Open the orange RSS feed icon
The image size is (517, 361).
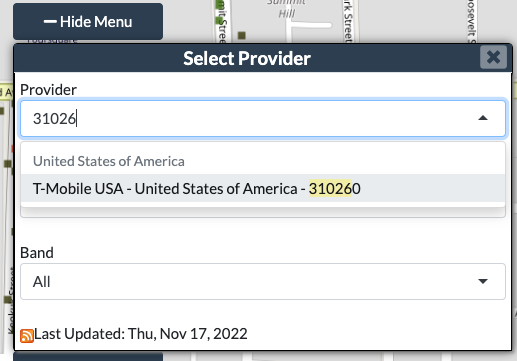[x=27, y=335]
